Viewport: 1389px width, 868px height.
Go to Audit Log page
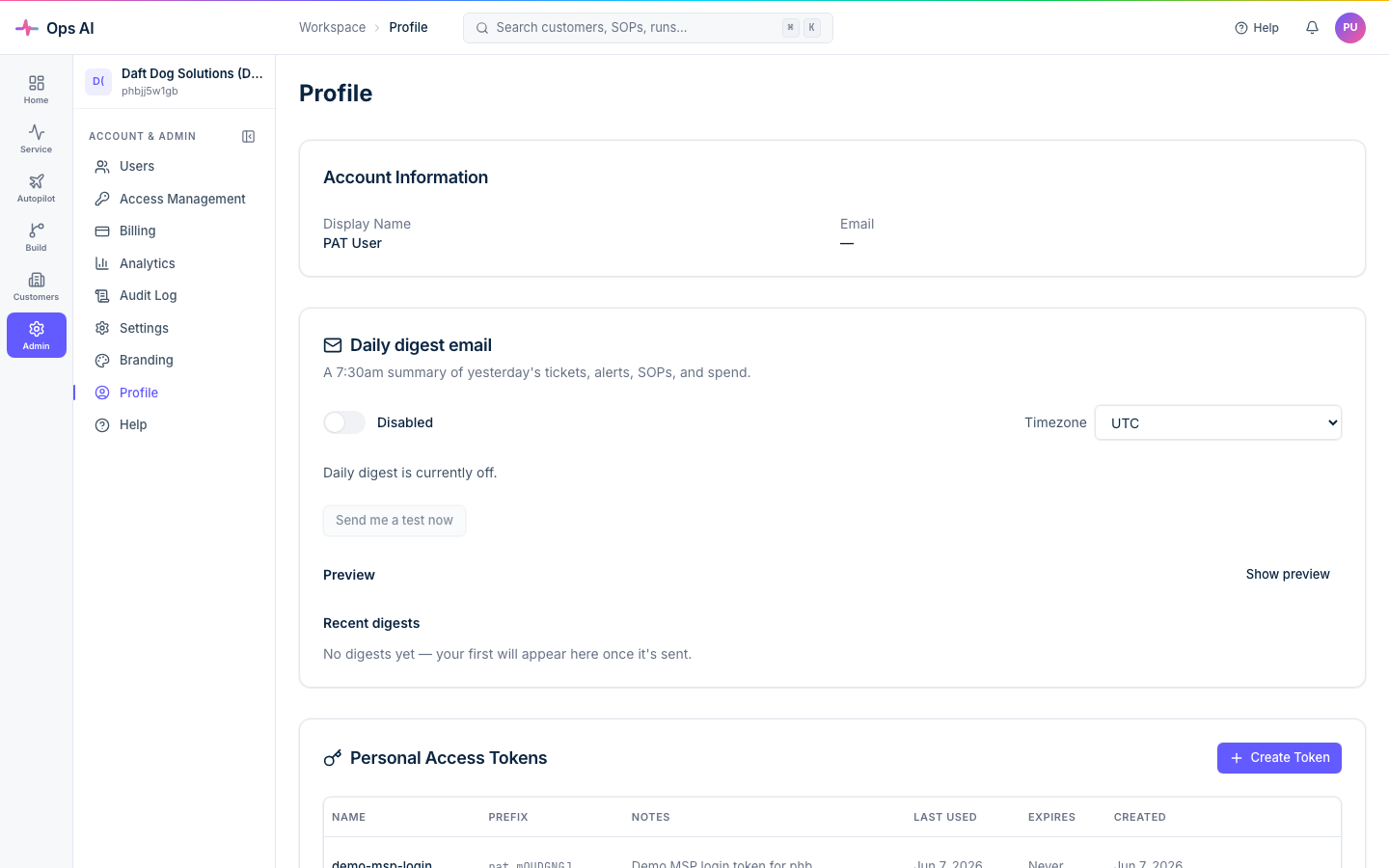[x=175, y=296]
